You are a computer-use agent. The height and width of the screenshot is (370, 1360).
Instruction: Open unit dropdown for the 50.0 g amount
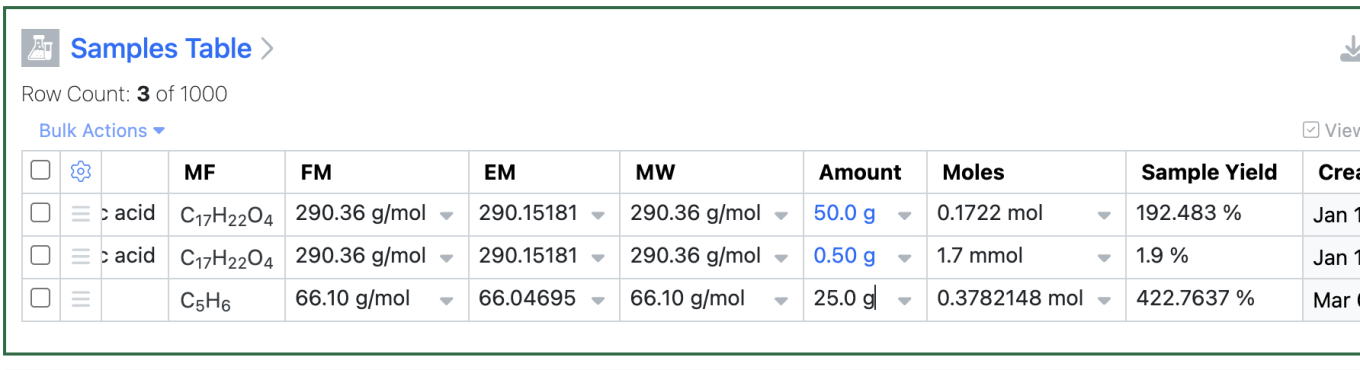coord(904,215)
